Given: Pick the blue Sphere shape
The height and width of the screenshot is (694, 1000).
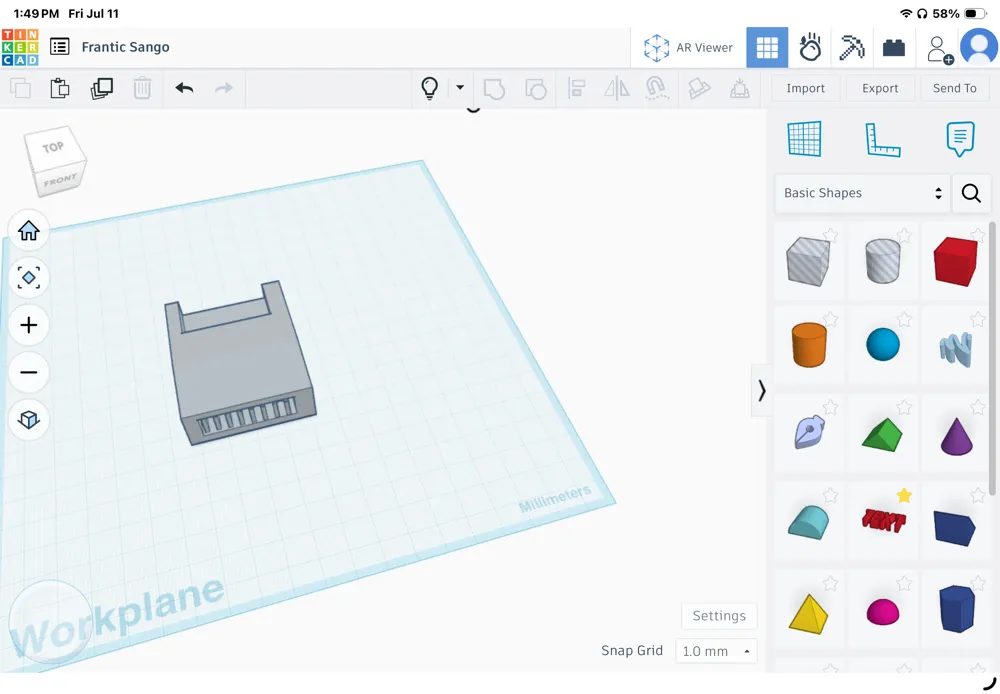Looking at the screenshot, I should tap(883, 344).
